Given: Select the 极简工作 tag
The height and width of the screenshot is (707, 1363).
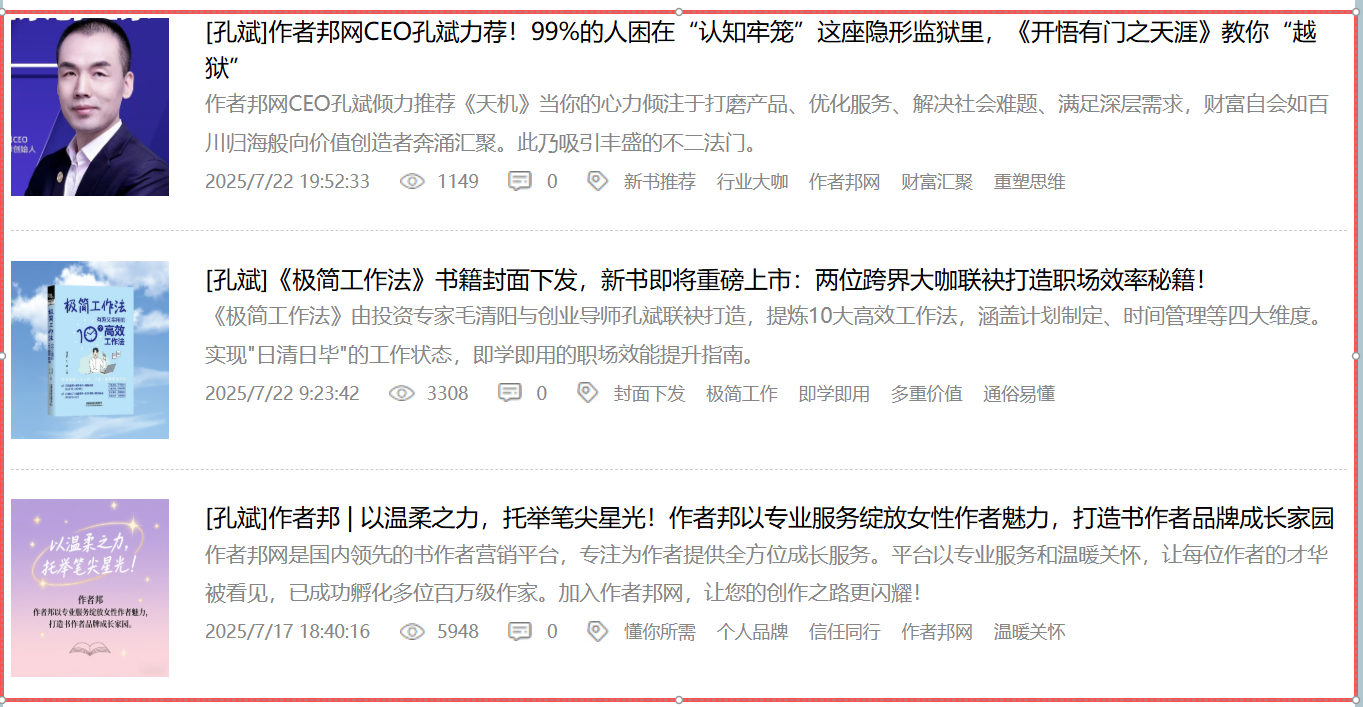Looking at the screenshot, I should tap(742, 393).
